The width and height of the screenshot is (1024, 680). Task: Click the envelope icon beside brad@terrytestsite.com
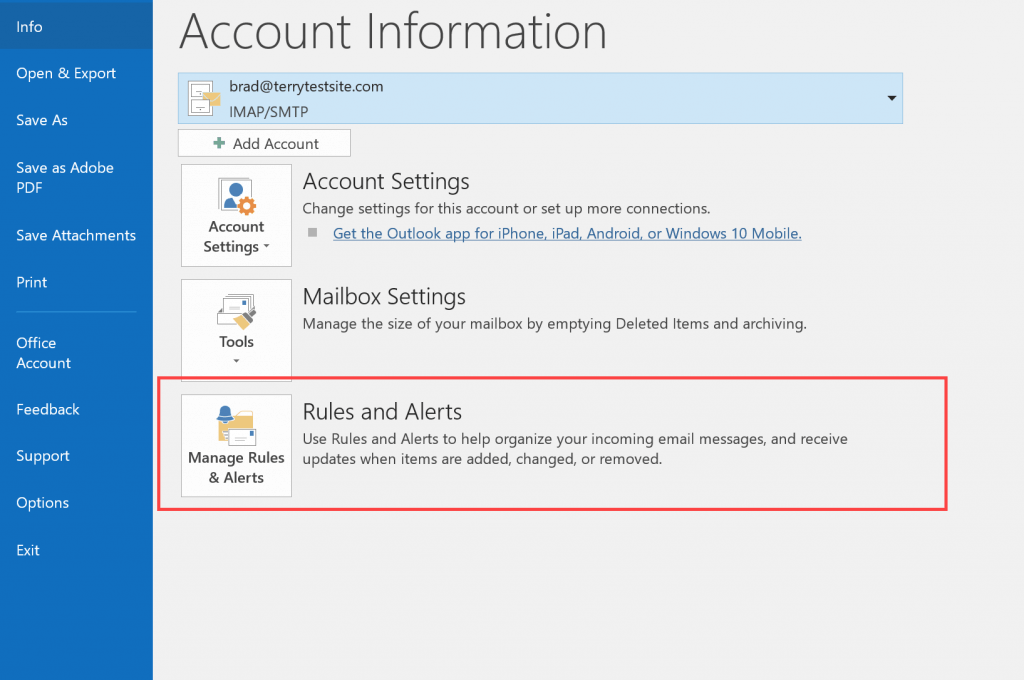[x=204, y=97]
